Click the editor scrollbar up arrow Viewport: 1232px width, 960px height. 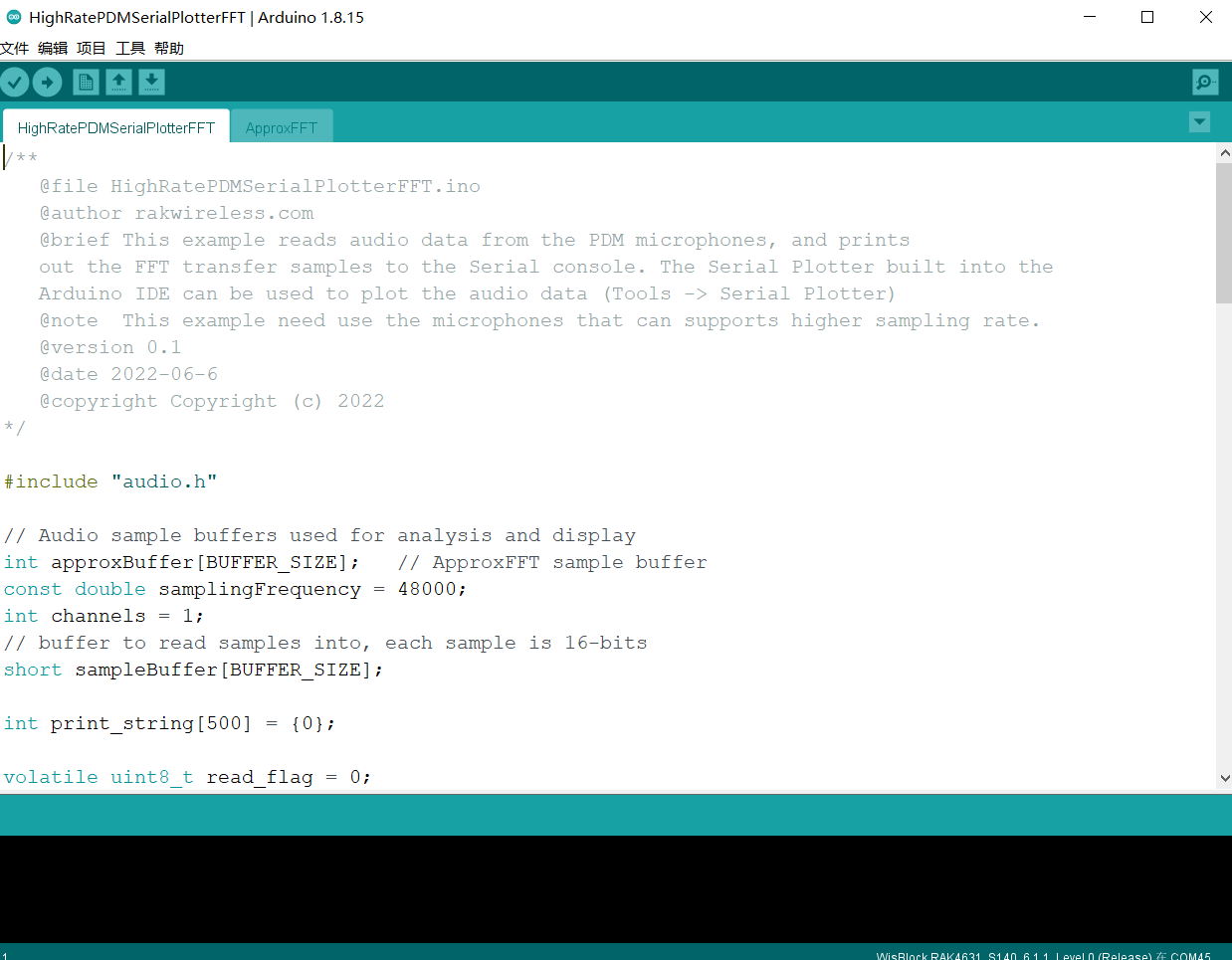1224,153
